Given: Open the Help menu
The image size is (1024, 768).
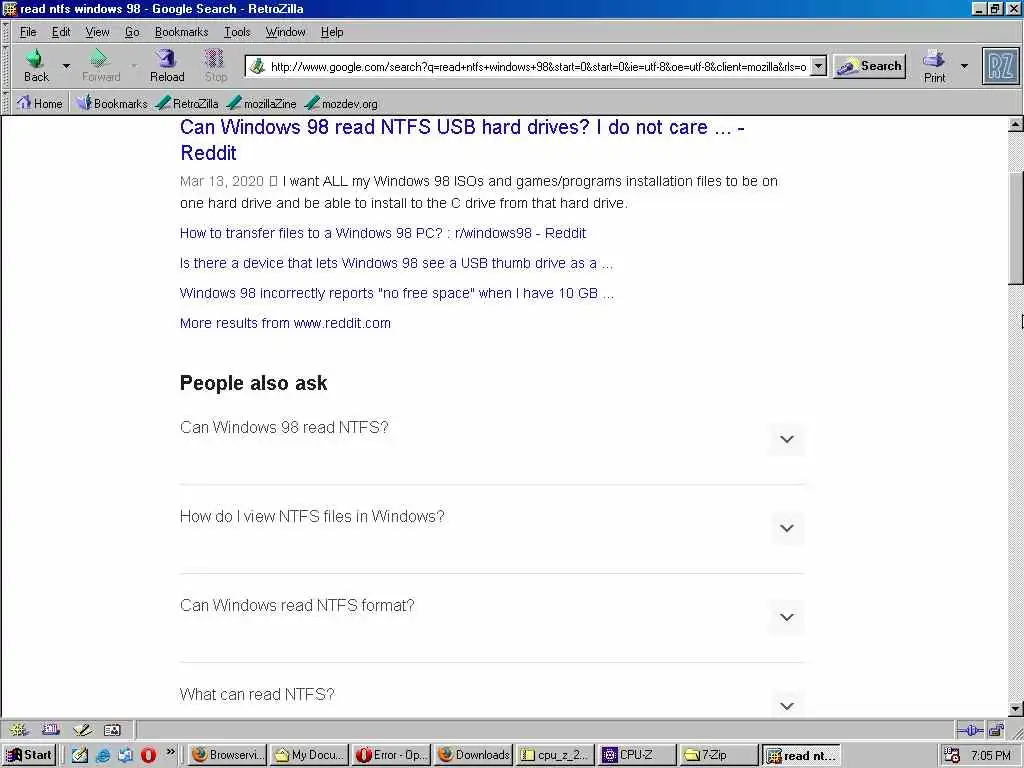Looking at the screenshot, I should click(x=332, y=32).
